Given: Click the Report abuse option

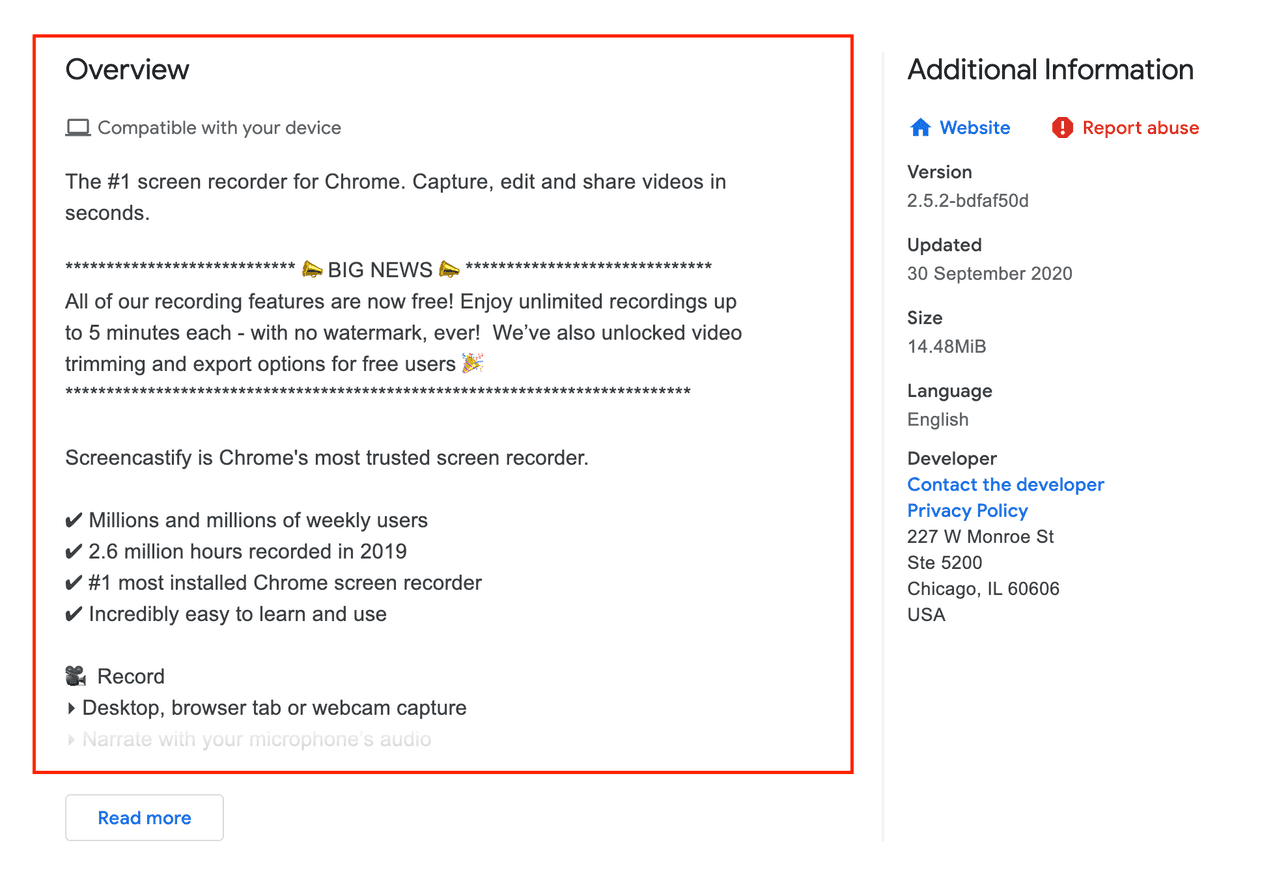Looking at the screenshot, I should pyautogui.click(x=1140, y=127).
